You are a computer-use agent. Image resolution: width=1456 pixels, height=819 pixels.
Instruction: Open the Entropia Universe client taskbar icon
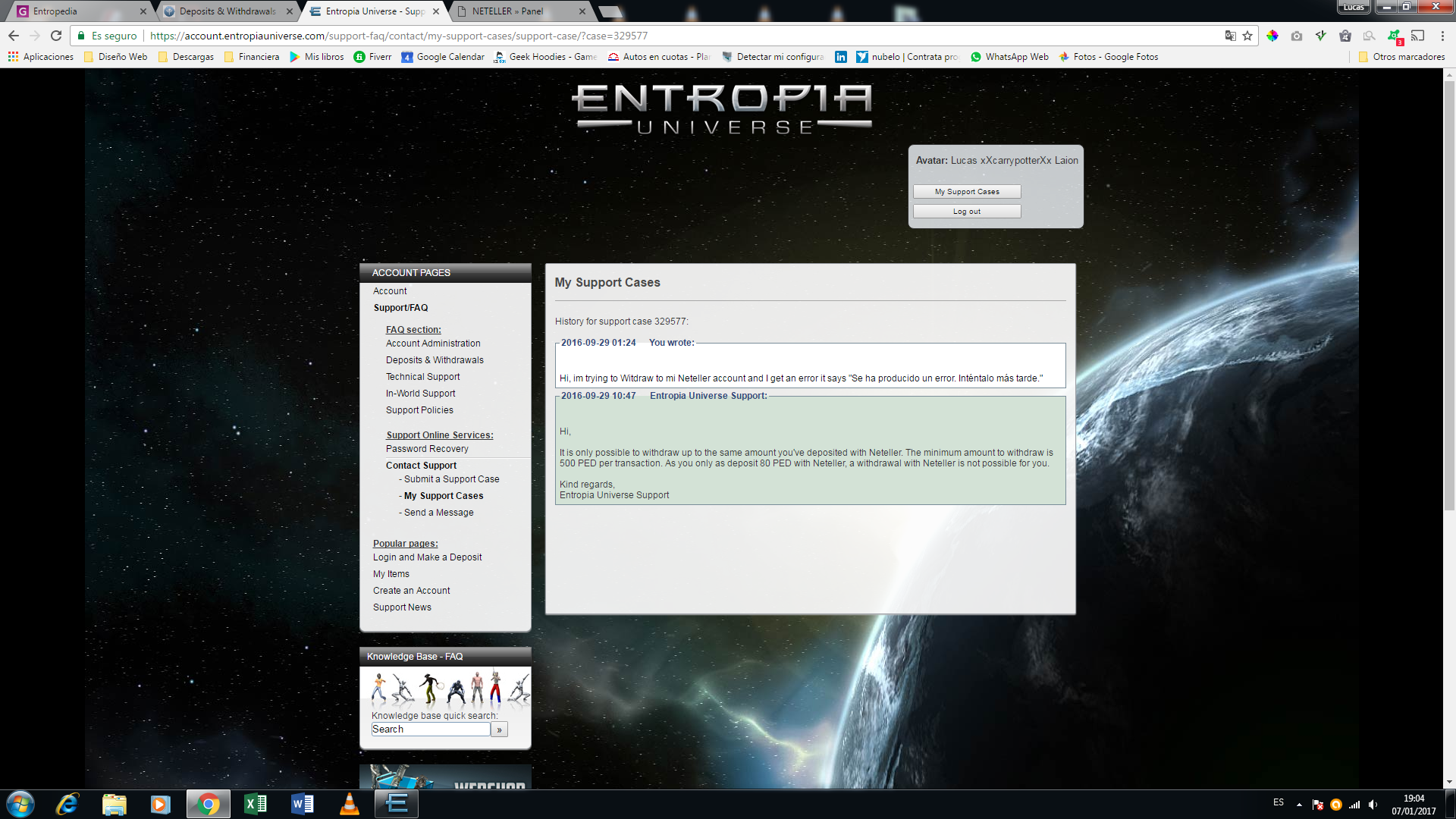coord(397,805)
